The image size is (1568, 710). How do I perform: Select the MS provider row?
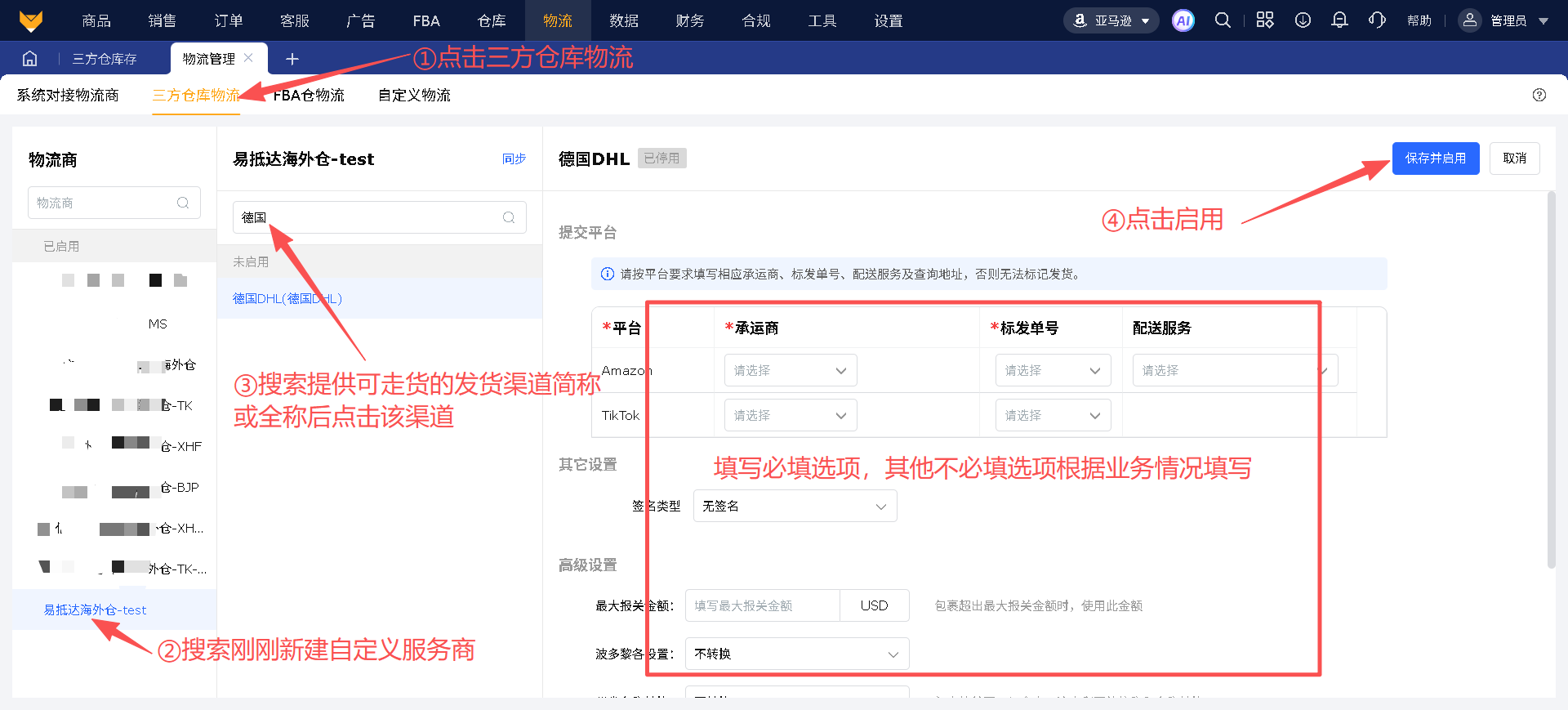click(114, 324)
